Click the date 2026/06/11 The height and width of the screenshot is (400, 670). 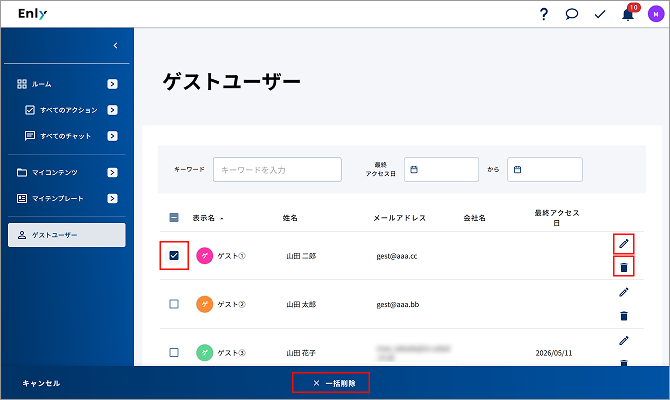point(554,353)
